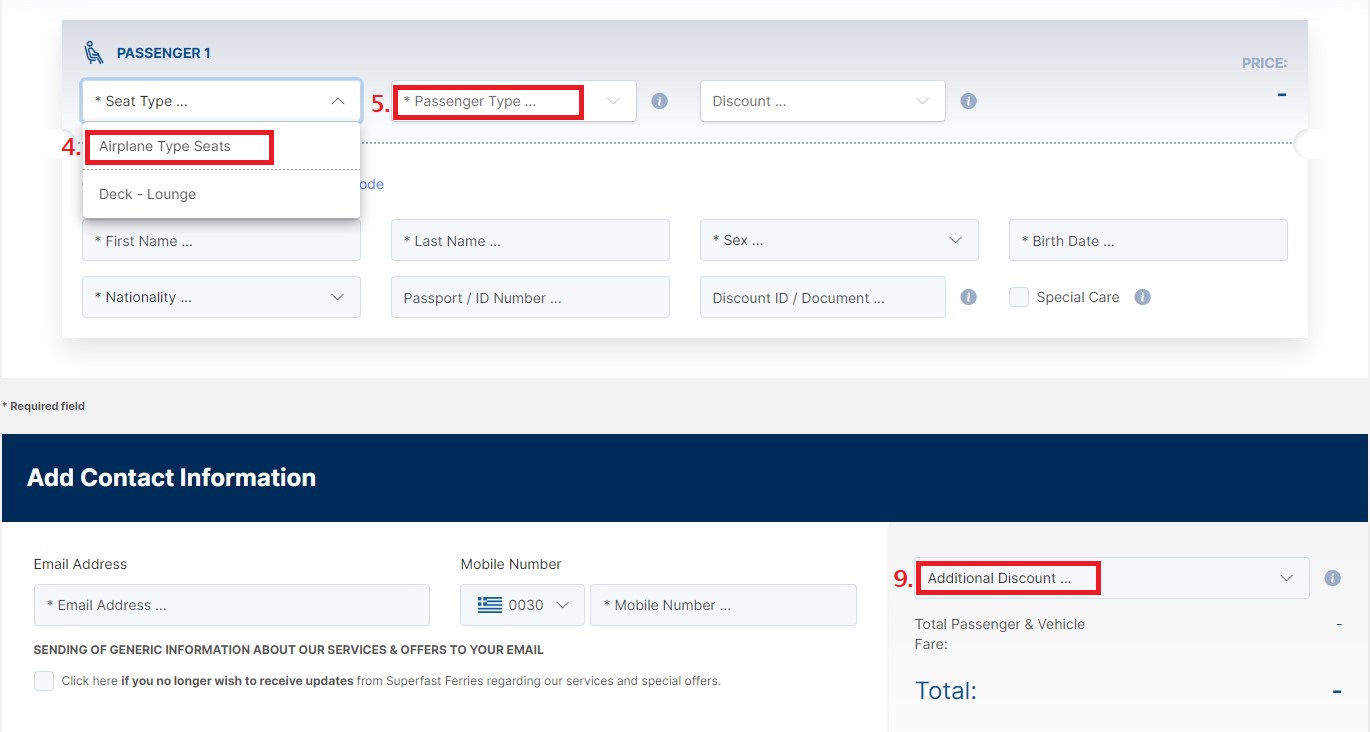Choose Deck - Lounge seat option

[147, 194]
